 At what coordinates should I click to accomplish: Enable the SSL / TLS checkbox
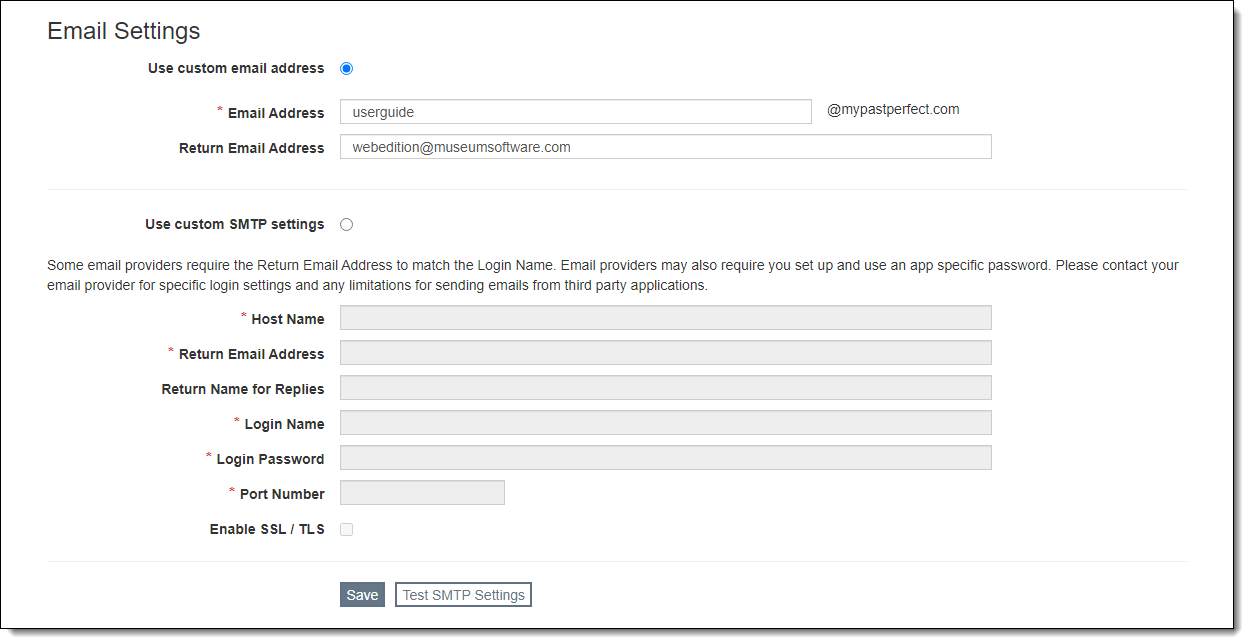click(347, 530)
